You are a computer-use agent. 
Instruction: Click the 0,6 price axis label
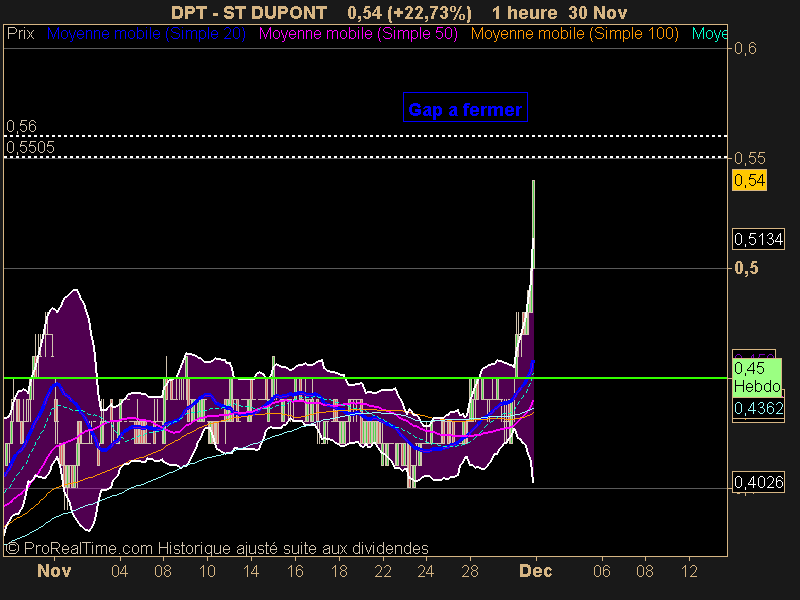tap(745, 48)
